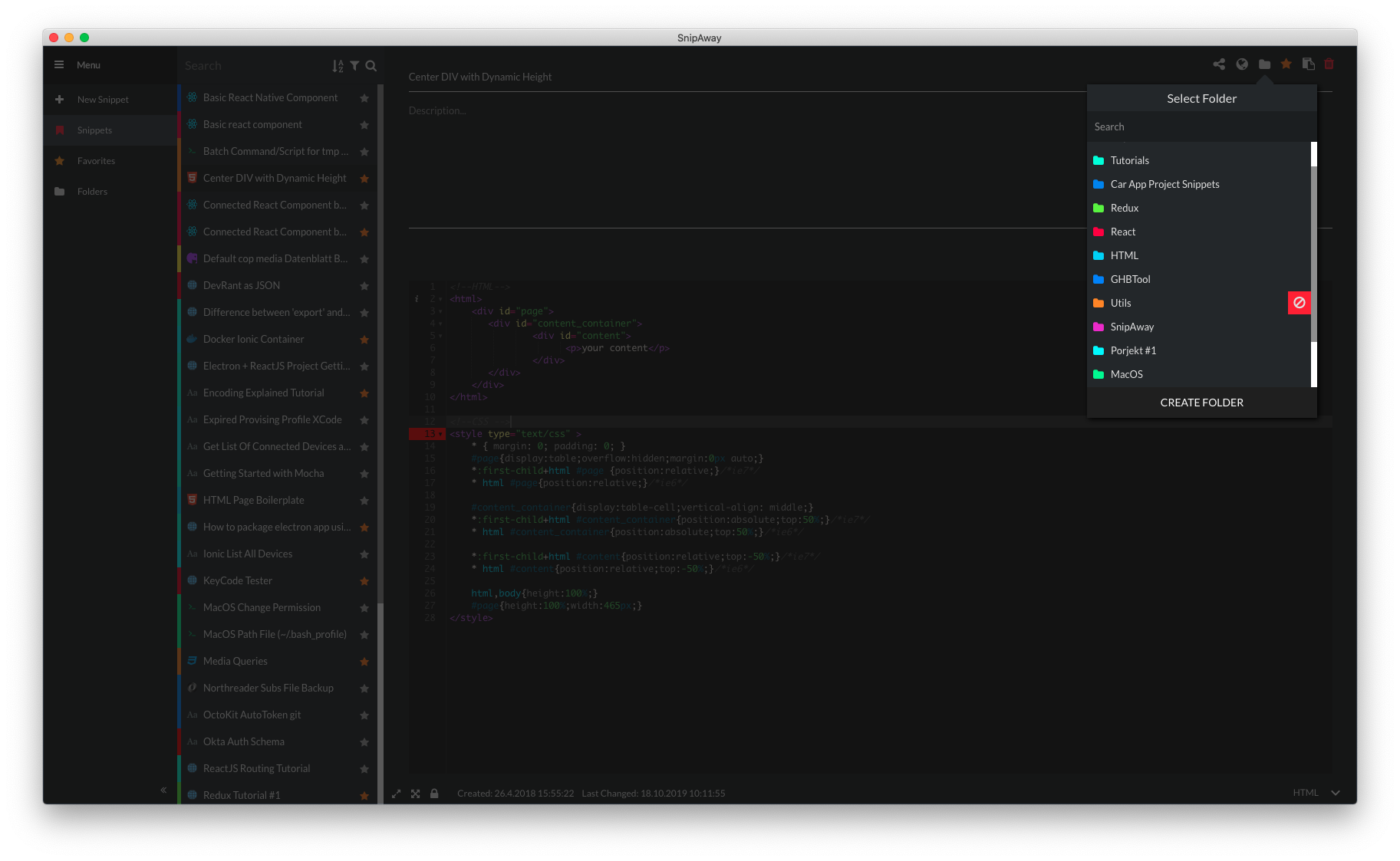Screen dimensions: 1400x861
Task: Click the HTML folder's cyan icon
Action: click(x=1099, y=255)
